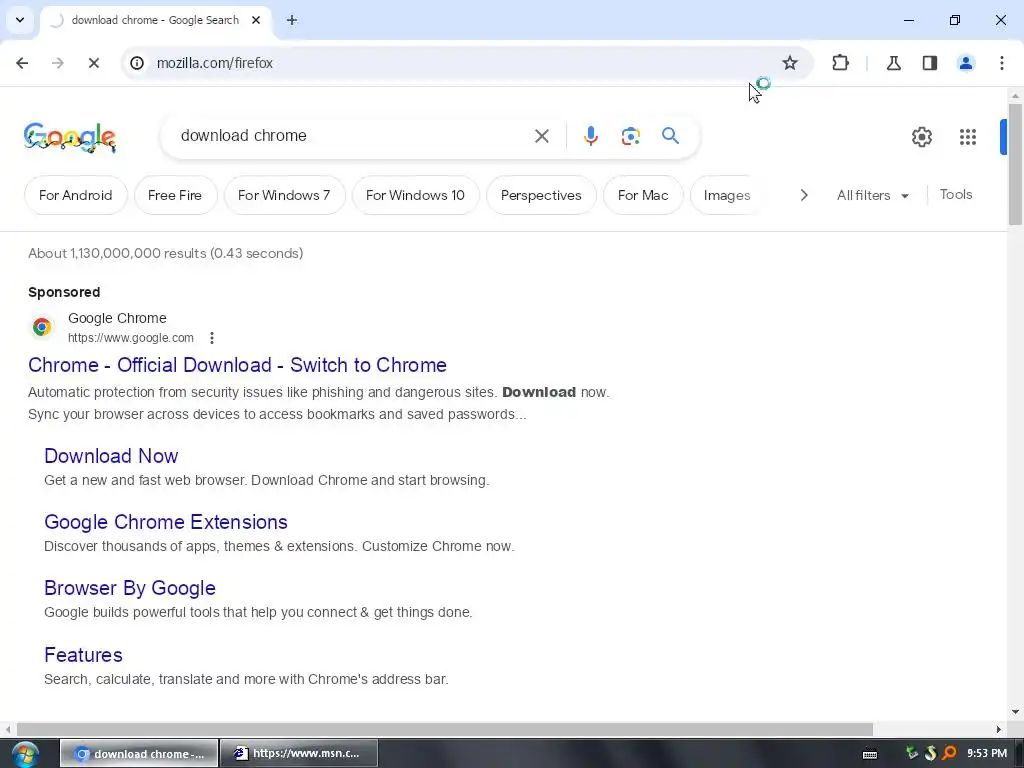
Task: Click the horizontal scroll right arrow
Action: pyautogui.click(x=999, y=729)
